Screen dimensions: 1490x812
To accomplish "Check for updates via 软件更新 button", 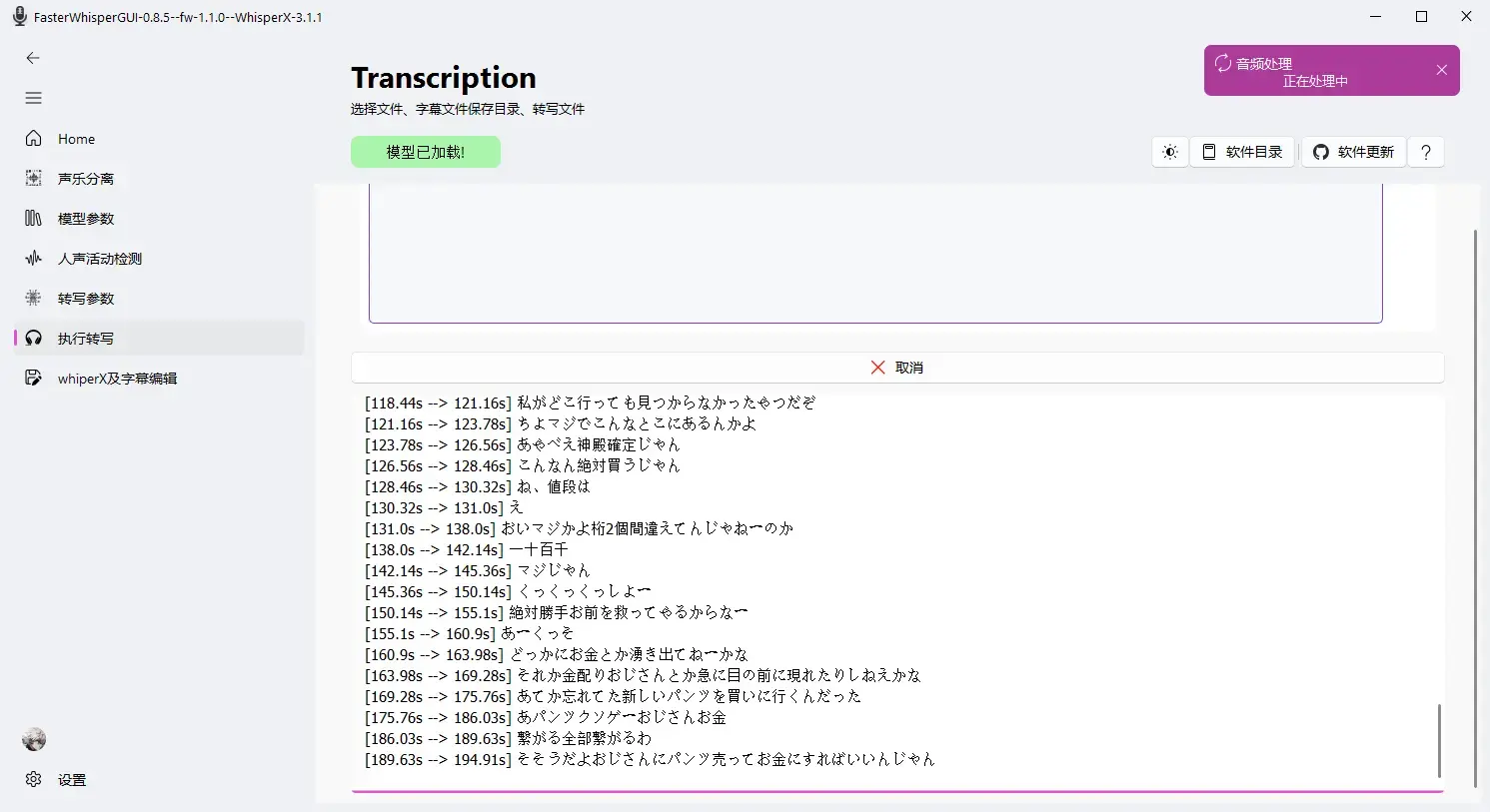I will [1354, 152].
